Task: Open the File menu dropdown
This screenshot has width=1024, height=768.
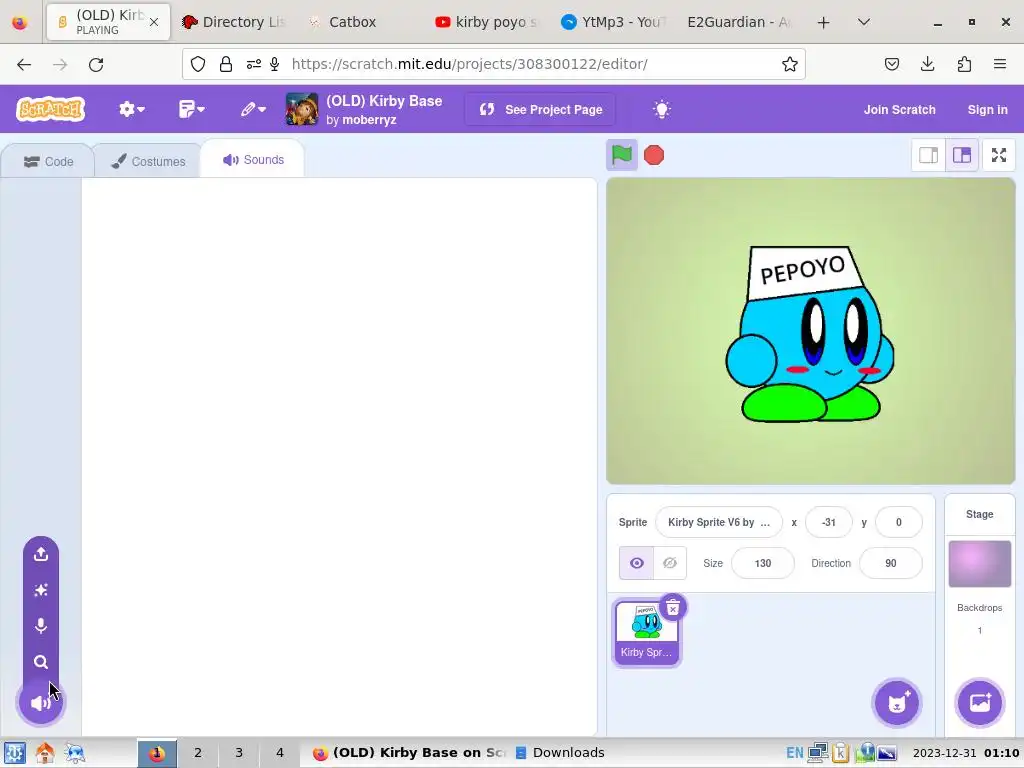Action: [x=191, y=109]
